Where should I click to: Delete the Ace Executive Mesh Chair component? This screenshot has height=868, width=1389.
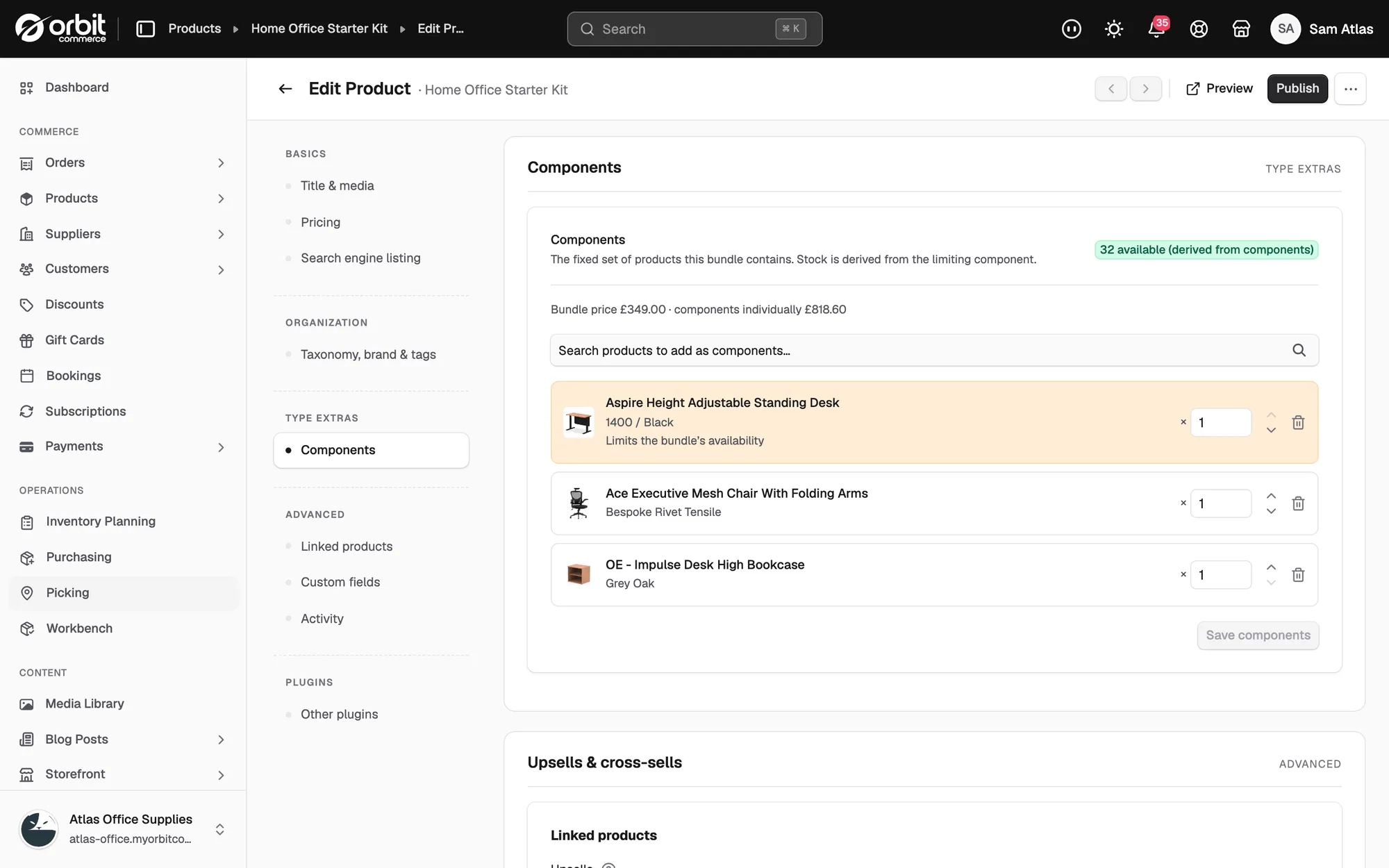point(1298,503)
